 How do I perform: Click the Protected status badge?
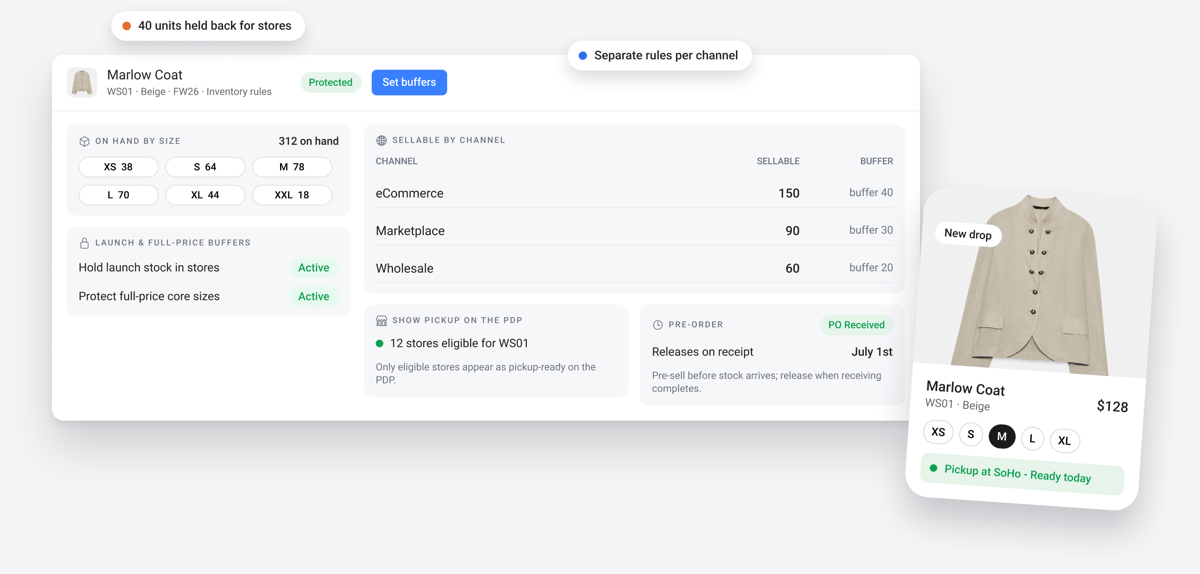330,82
